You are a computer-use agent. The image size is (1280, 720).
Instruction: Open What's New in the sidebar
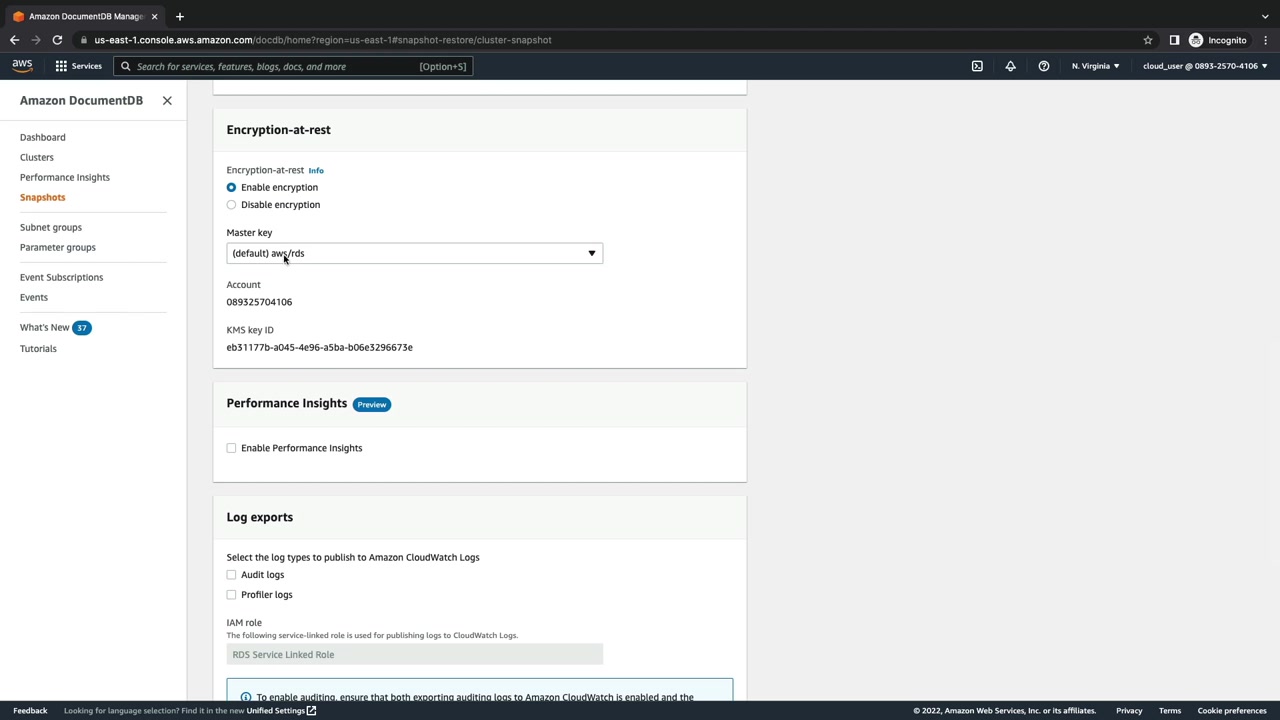(45, 327)
